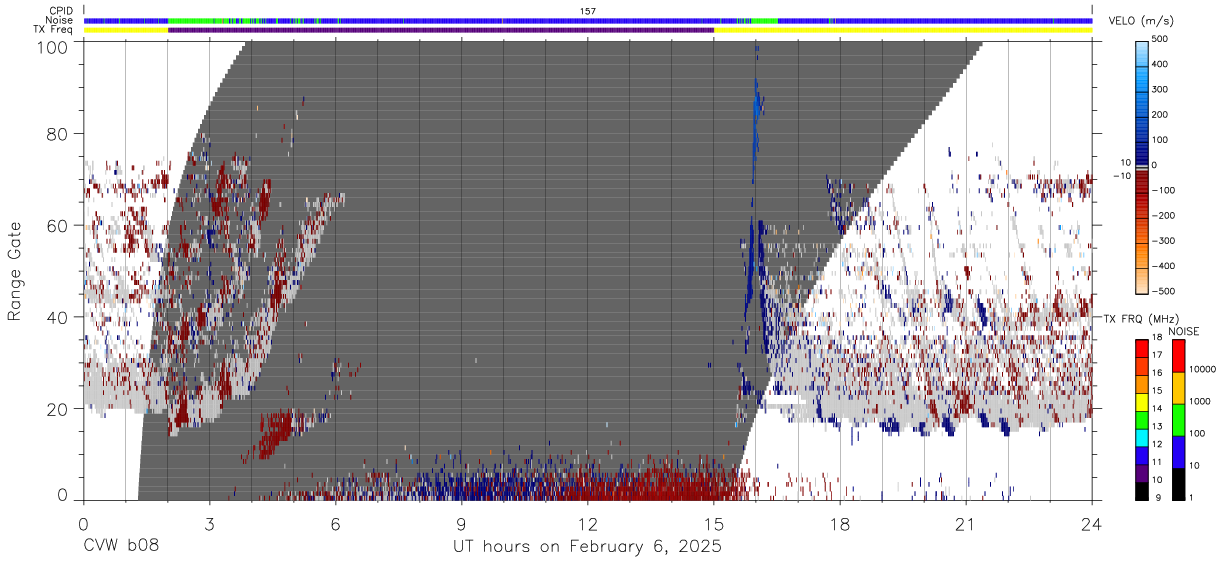Click the CPID label at top left
Image resolution: width=1228 pixels, height=567 pixels.
point(61,11)
